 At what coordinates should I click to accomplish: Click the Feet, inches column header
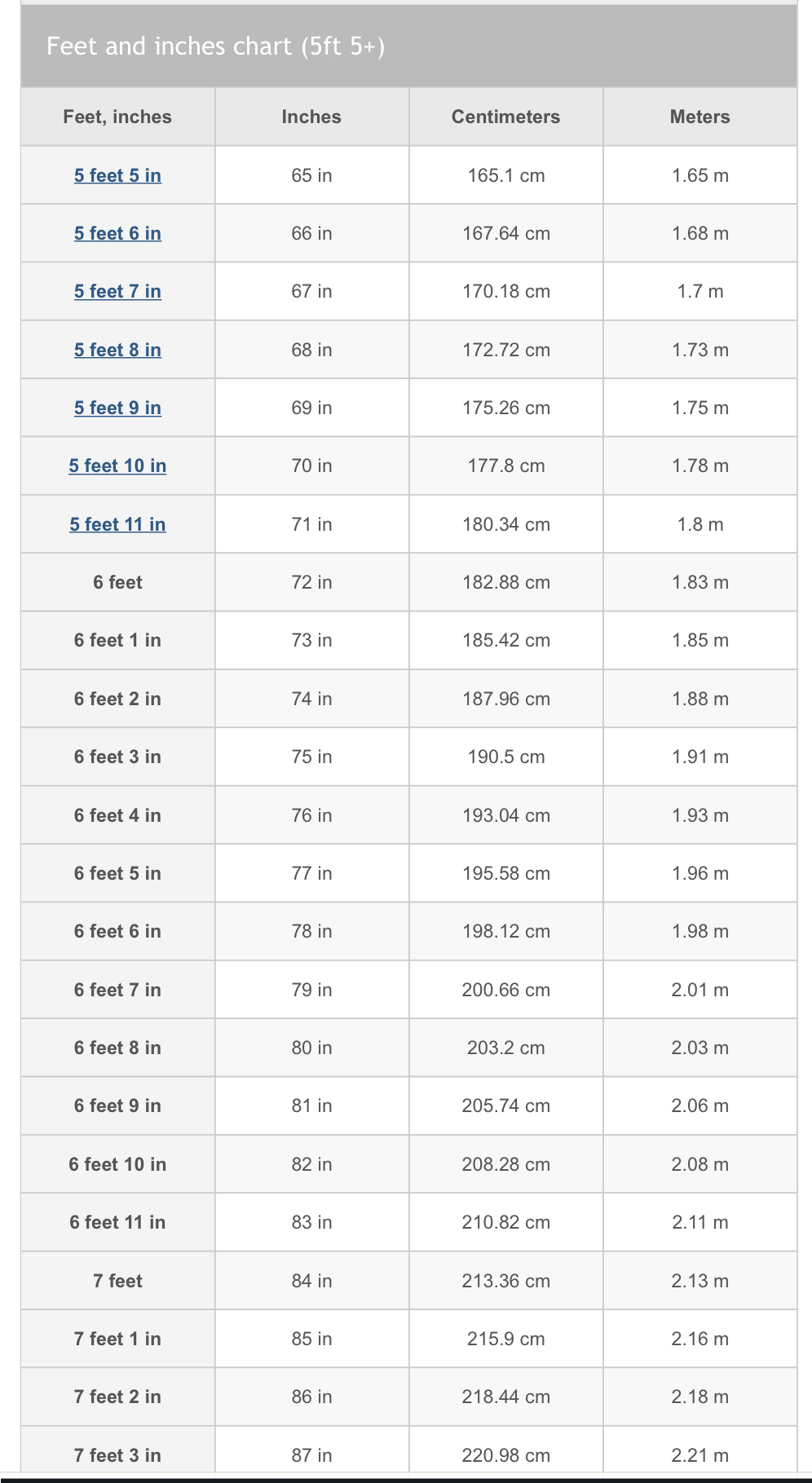point(117,117)
